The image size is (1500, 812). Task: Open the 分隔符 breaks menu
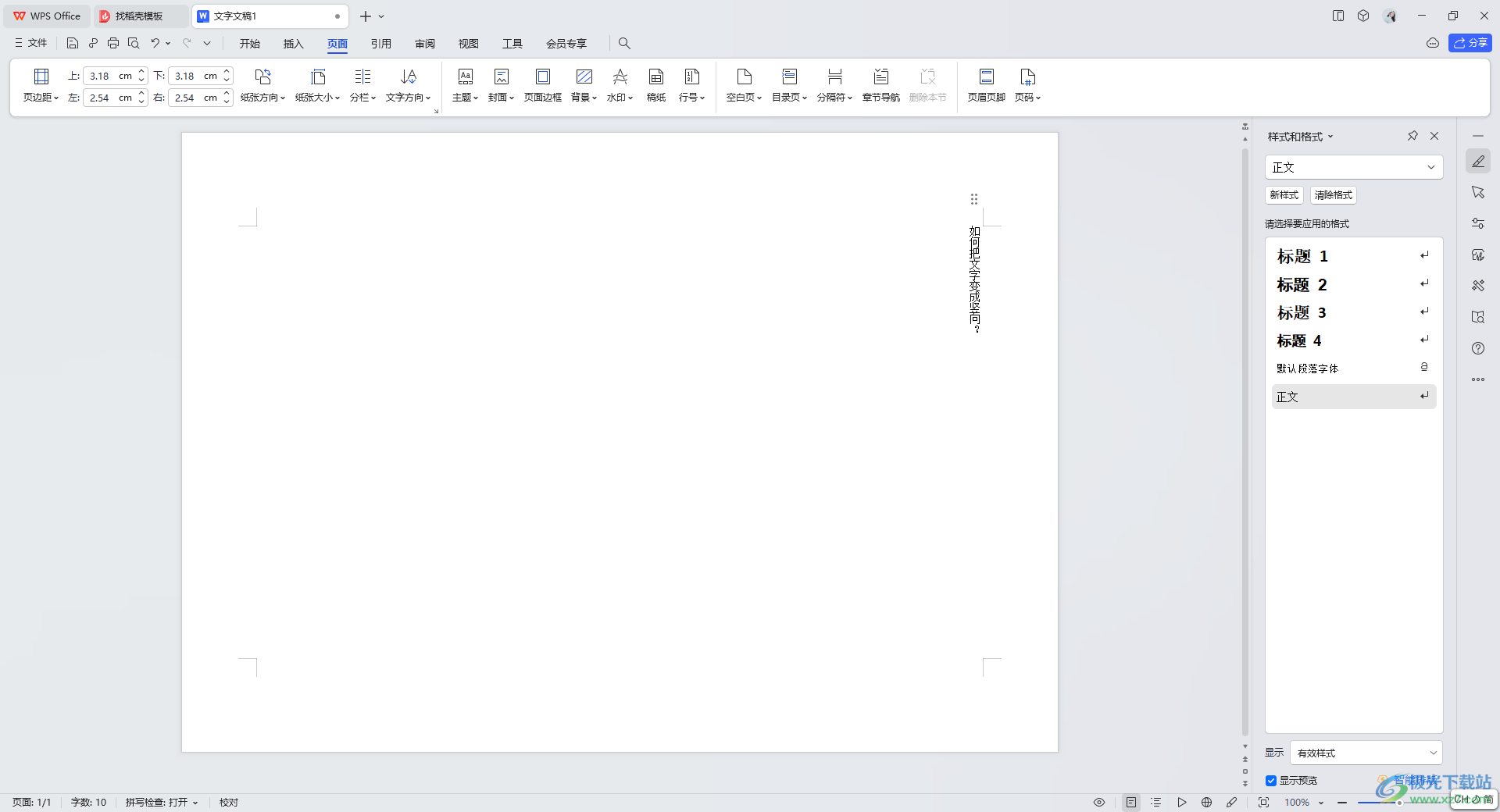[834, 86]
